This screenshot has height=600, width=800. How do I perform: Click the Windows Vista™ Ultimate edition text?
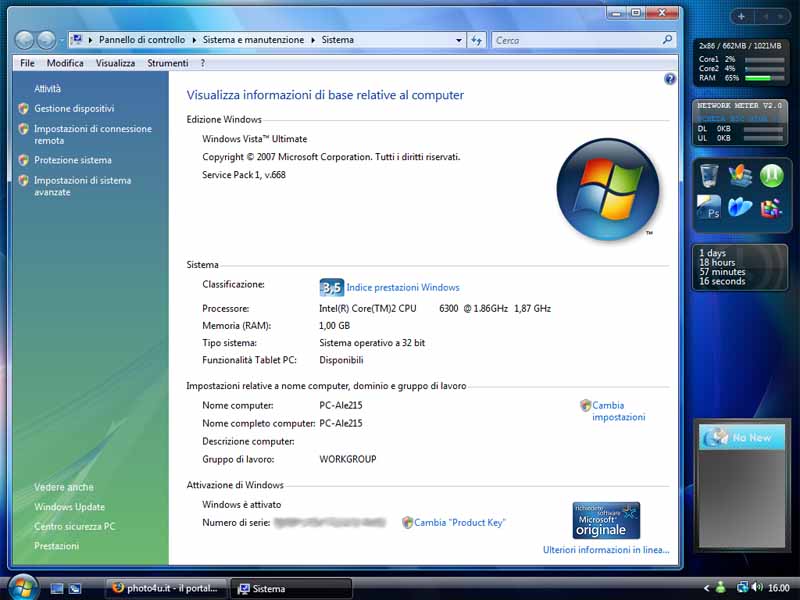click(255, 139)
